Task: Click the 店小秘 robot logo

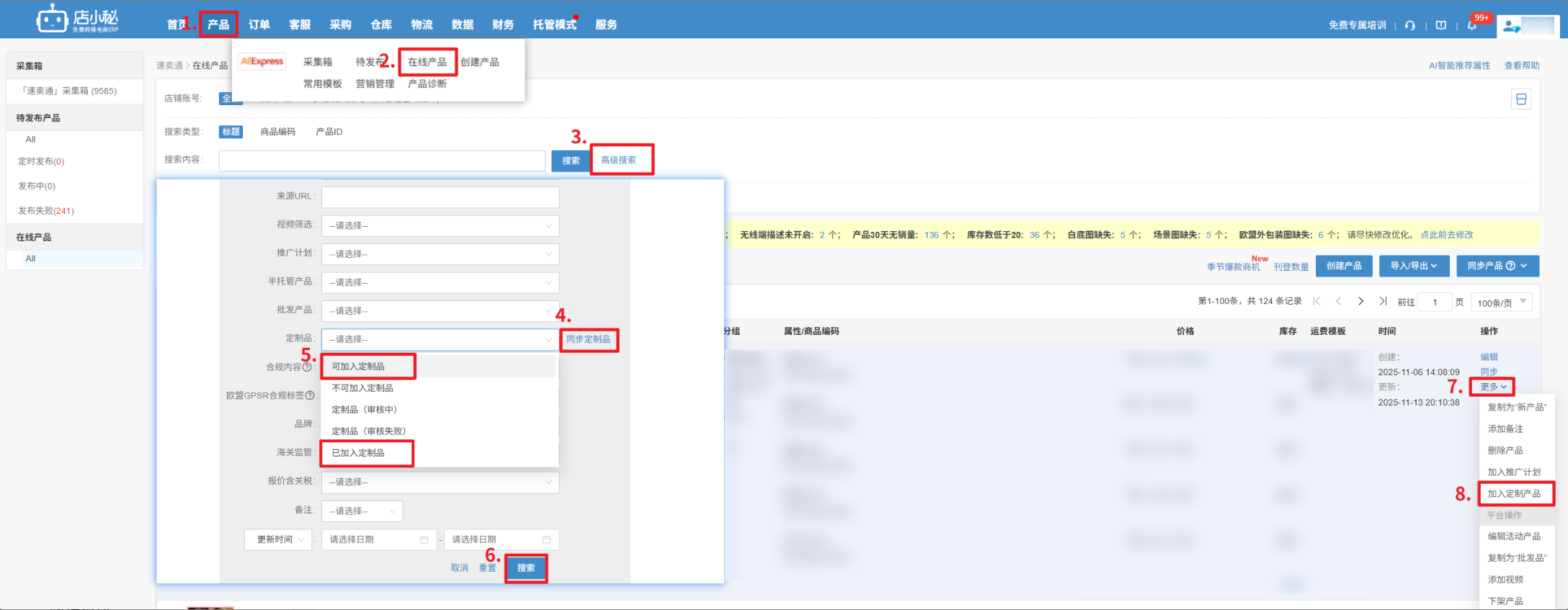Action: [53, 19]
